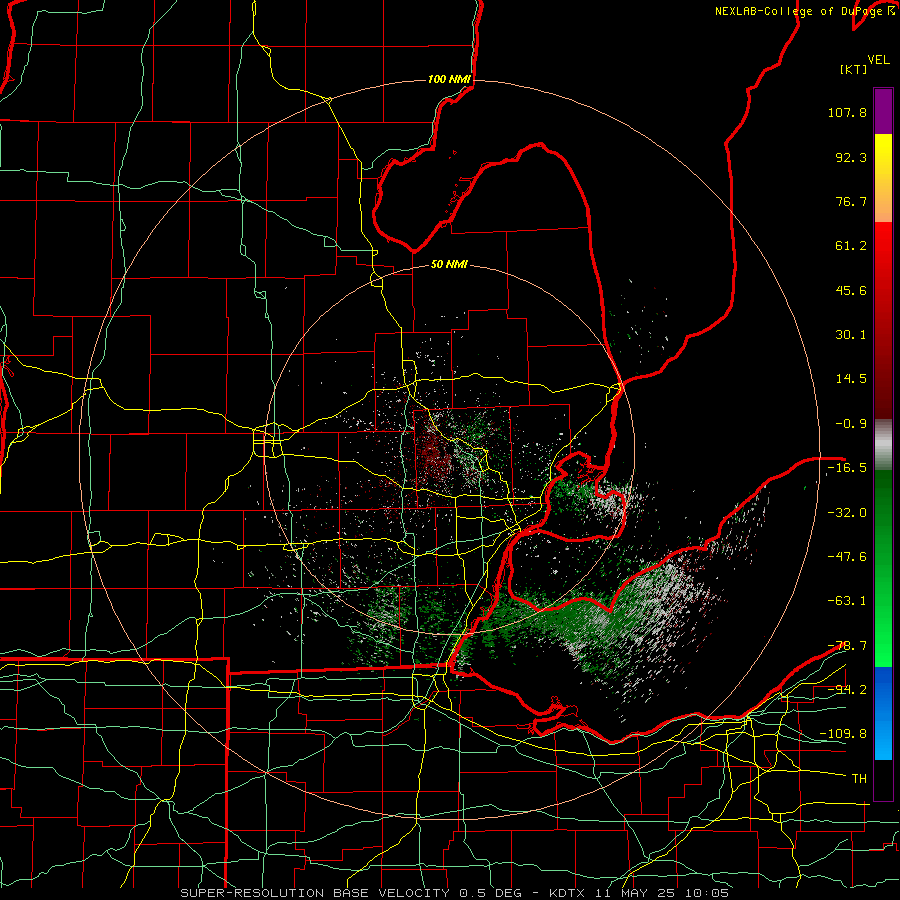Click the TH legend label

point(859,779)
